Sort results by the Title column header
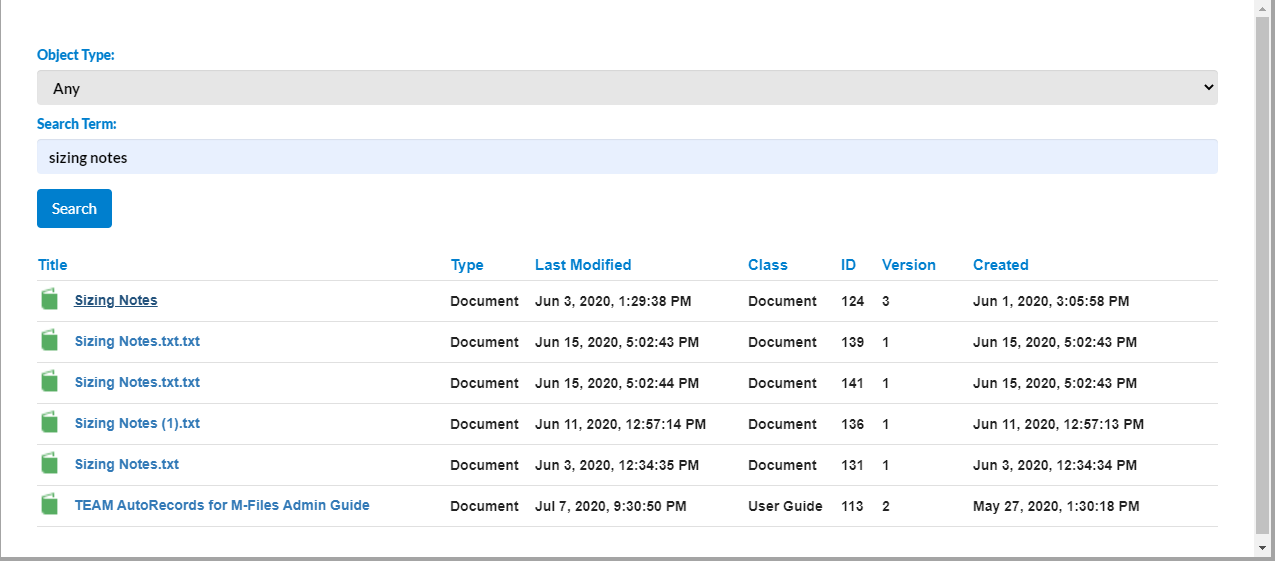 53,265
